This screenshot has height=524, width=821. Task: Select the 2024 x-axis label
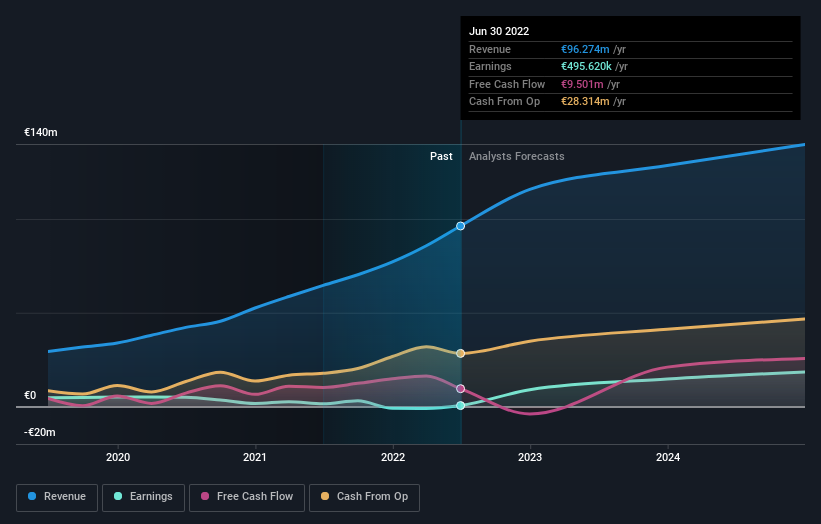pyautogui.click(x=668, y=457)
